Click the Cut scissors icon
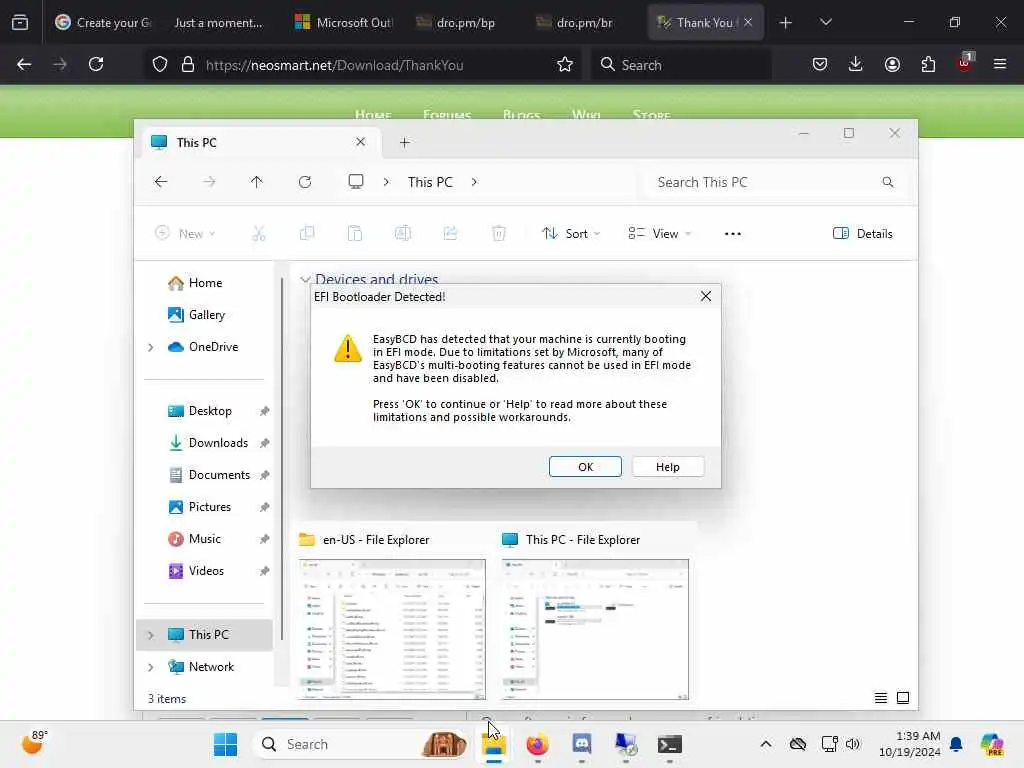The height and width of the screenshot is (768, 1024). pos(259,234)
